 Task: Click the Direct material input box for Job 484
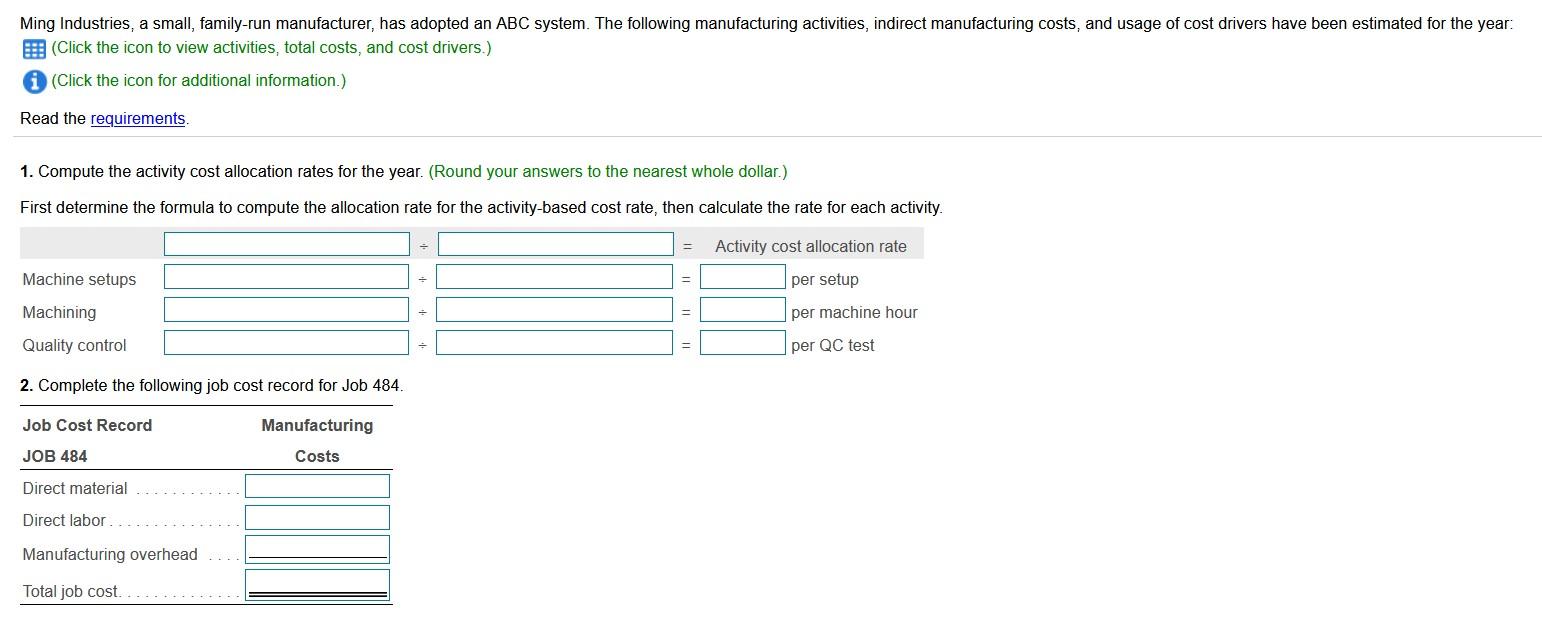click(316, 486)
